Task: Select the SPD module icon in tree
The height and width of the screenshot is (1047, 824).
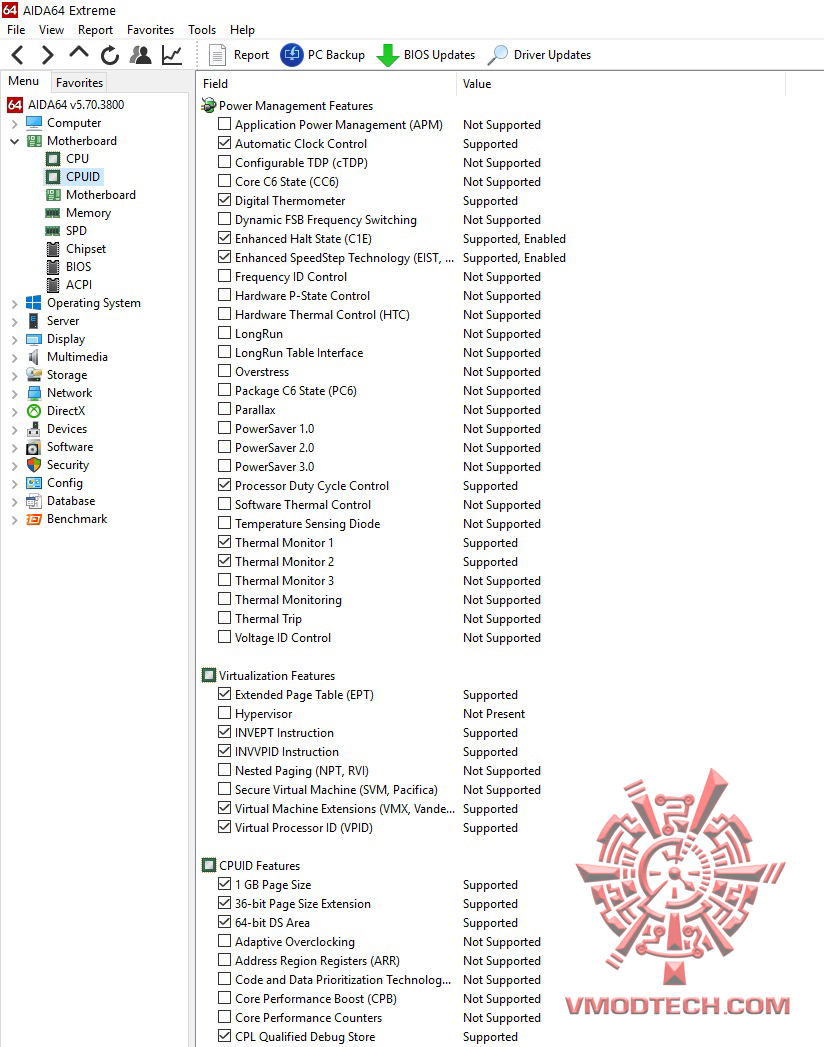Action: [x=53, y=231]
